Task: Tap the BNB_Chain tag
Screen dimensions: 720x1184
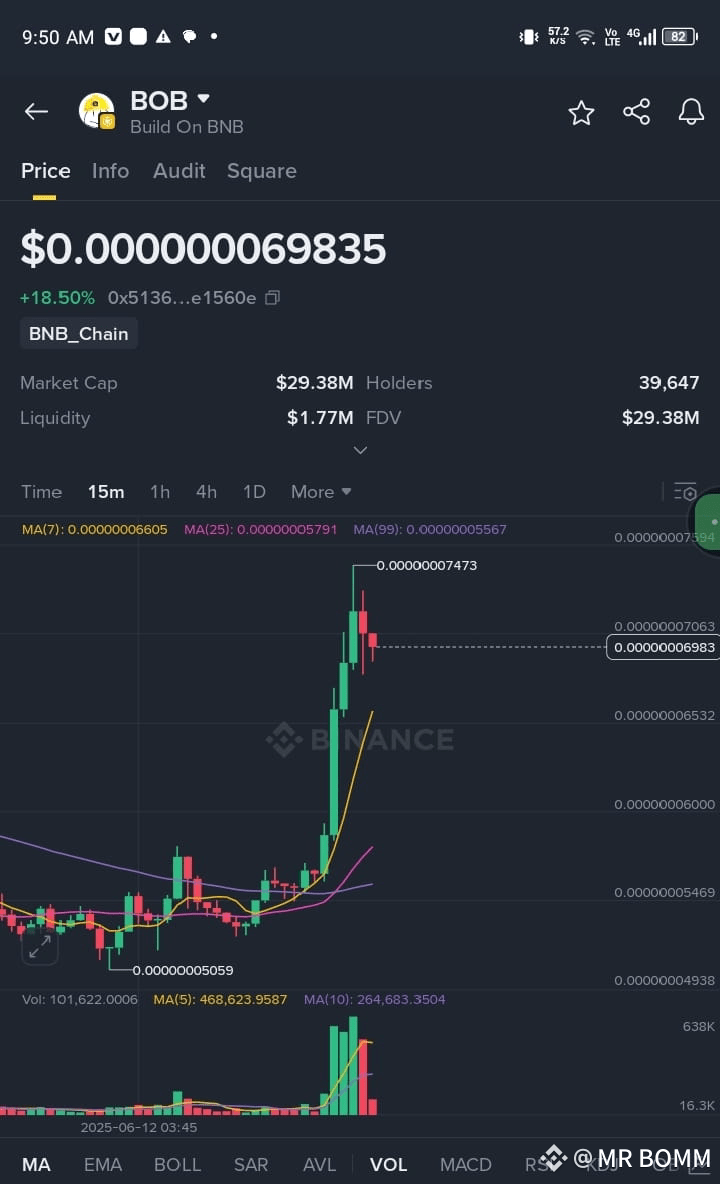Action: (78, 334)
